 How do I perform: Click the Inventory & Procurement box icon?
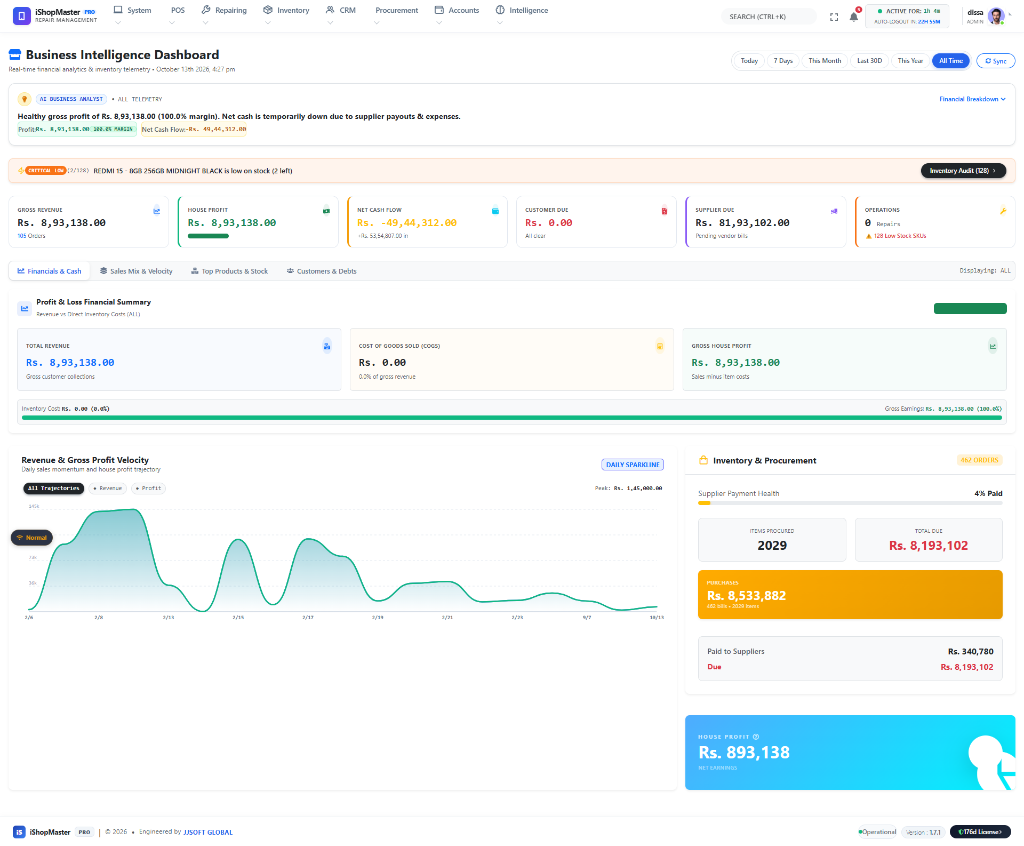point(703,460)
